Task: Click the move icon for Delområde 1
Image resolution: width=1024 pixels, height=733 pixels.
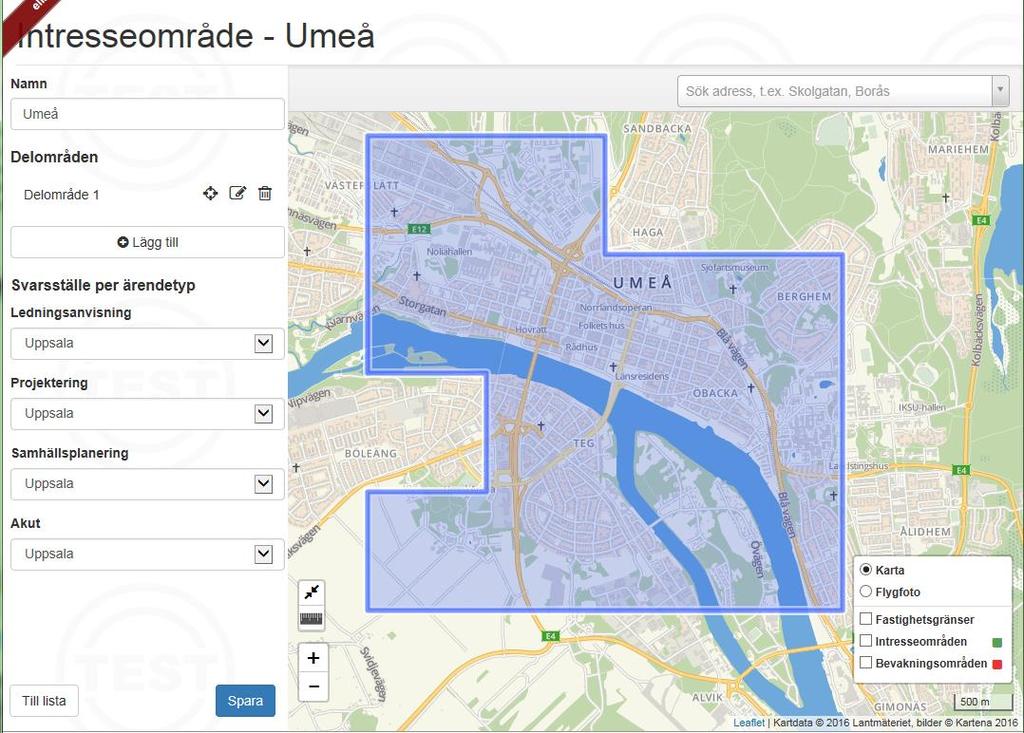Action: pyautogui.click(x=210, y=193)
